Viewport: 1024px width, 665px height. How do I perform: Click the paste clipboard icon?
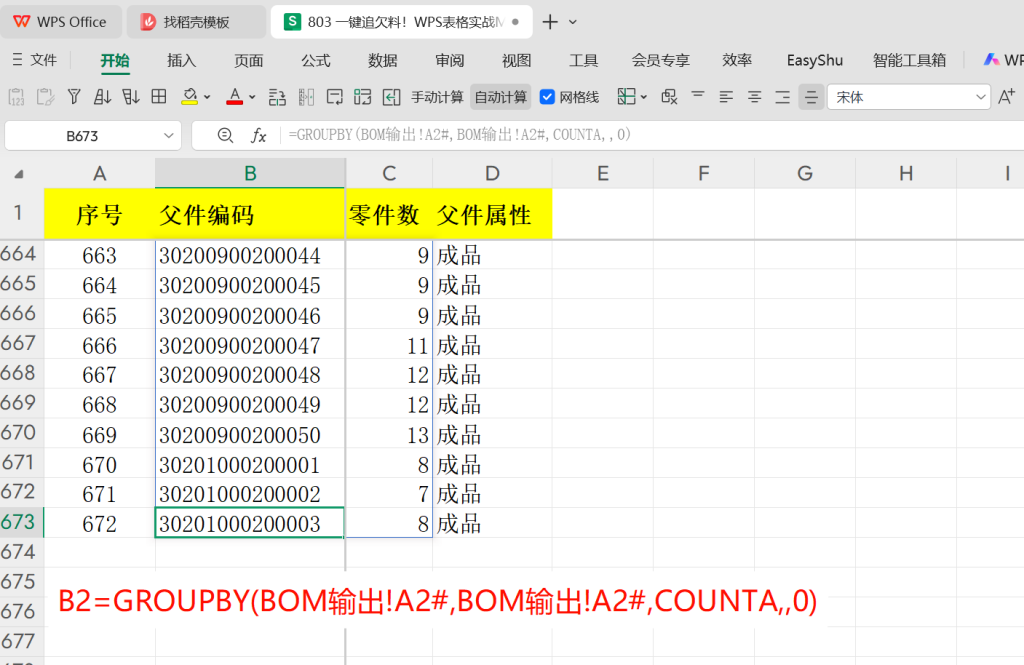pyautogui.click(x=45, y=97)
